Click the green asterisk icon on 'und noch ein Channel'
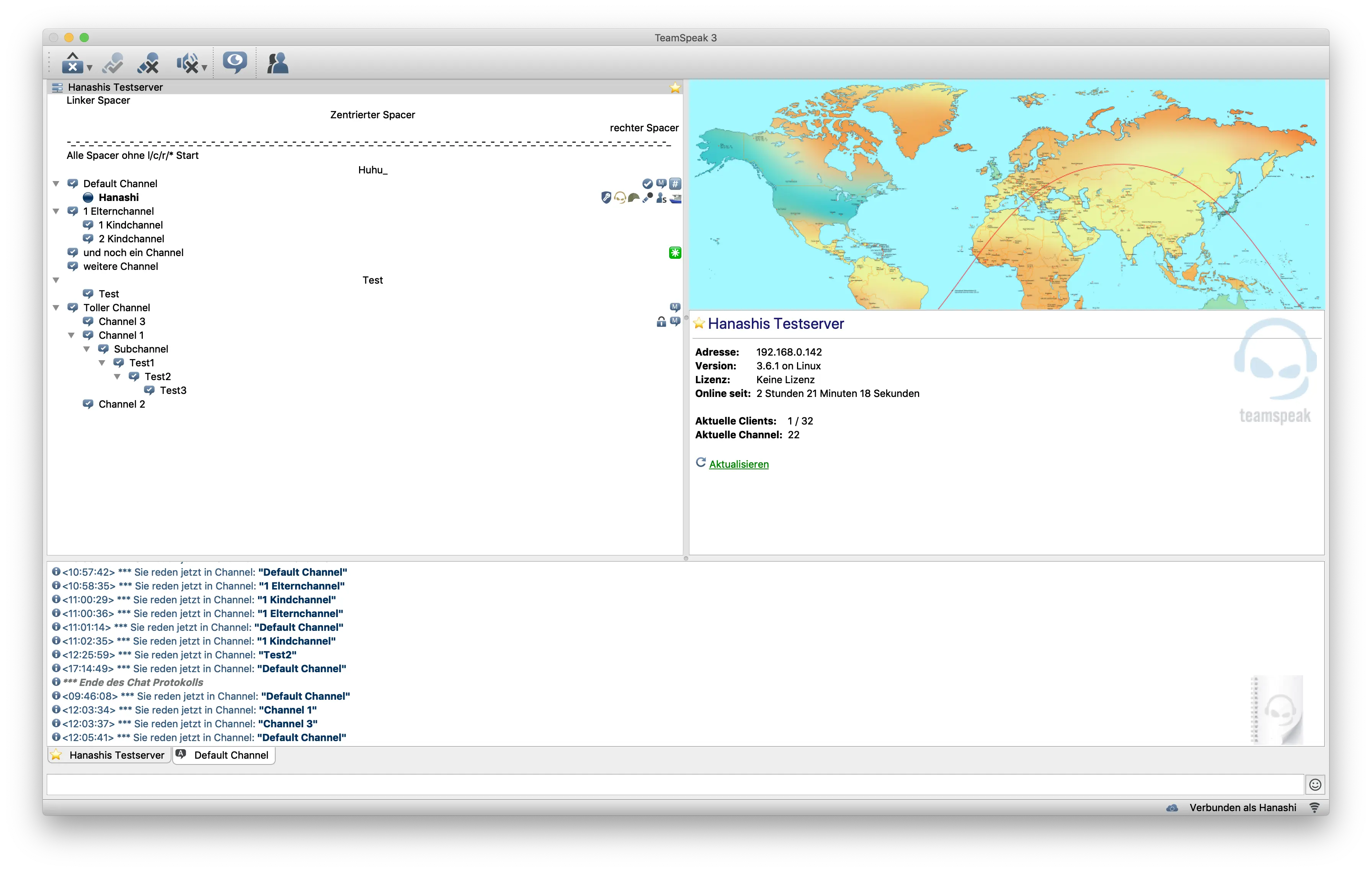 pyautogui.click(x=675, y=252)
